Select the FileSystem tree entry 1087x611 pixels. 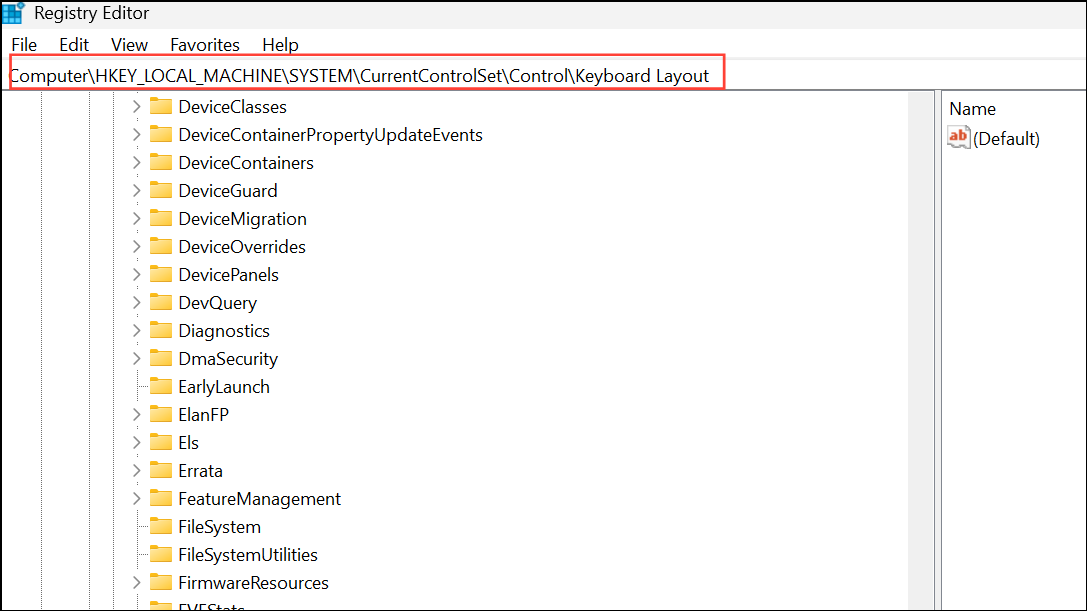click(219, 527)
